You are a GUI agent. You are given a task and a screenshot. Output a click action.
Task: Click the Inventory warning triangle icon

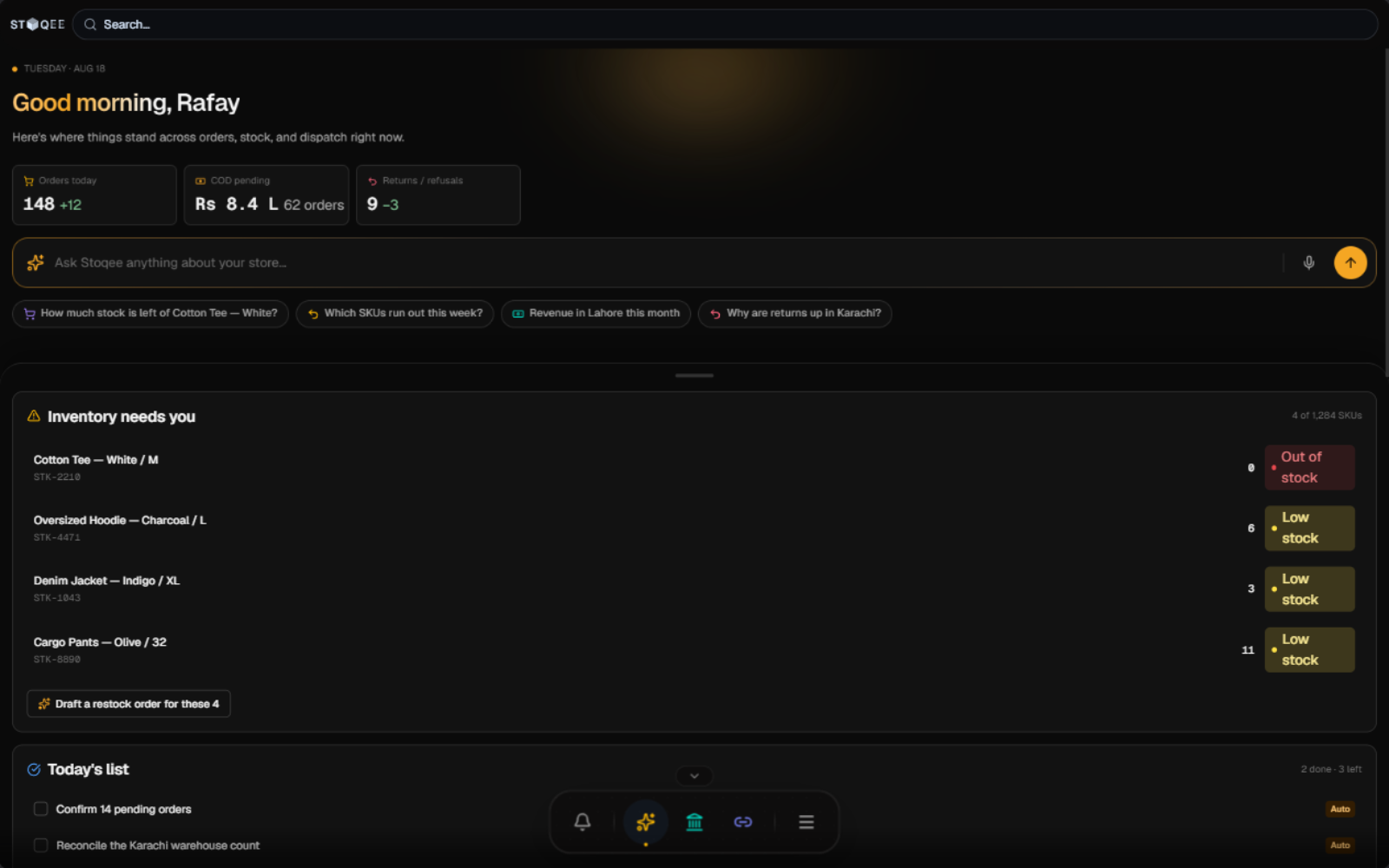pos(34,416)
